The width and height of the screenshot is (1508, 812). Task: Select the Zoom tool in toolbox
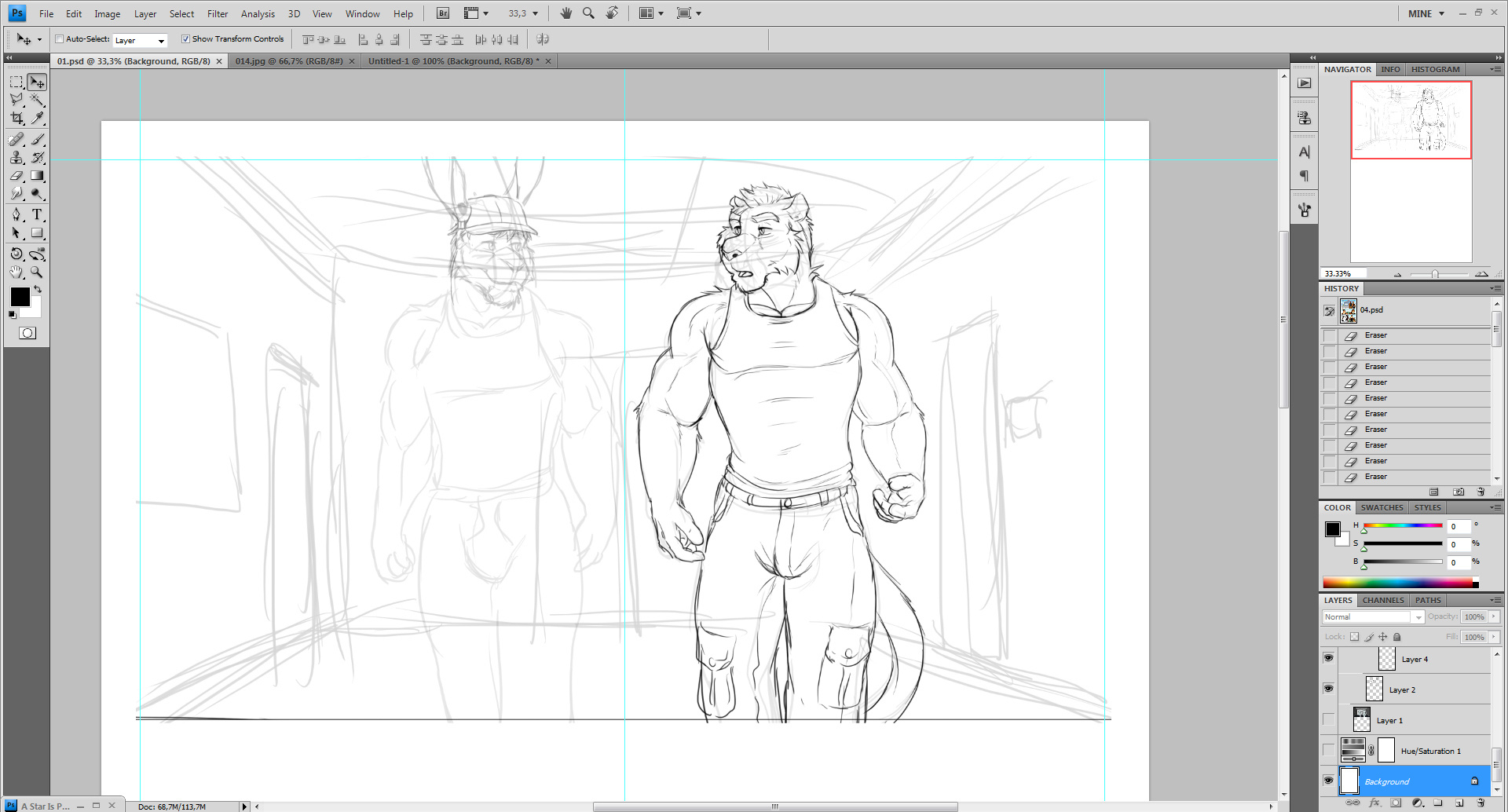point(37,272)
